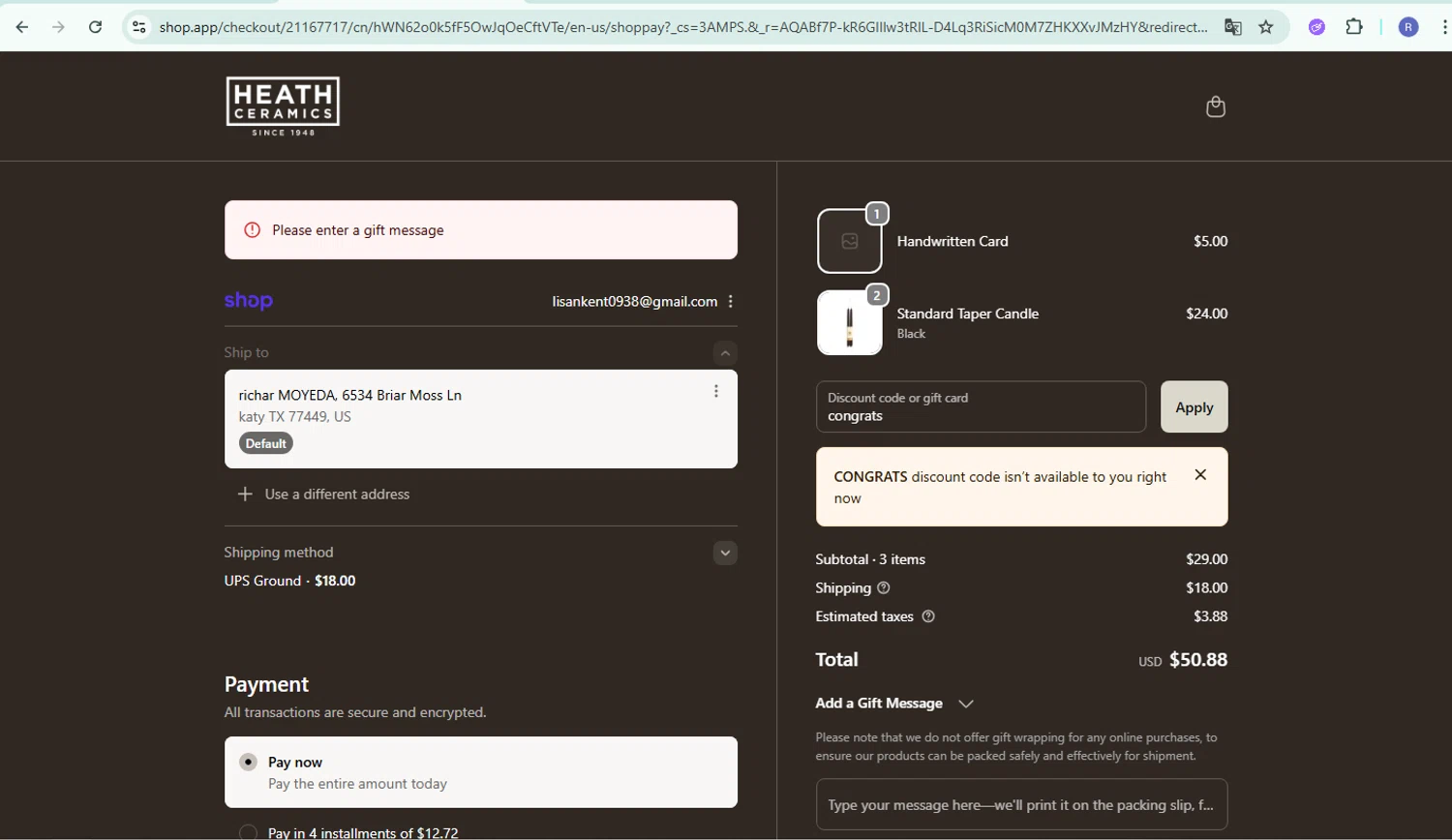Click the browser address bar URL
The image size is (1452, 840).
pos(682,27)
